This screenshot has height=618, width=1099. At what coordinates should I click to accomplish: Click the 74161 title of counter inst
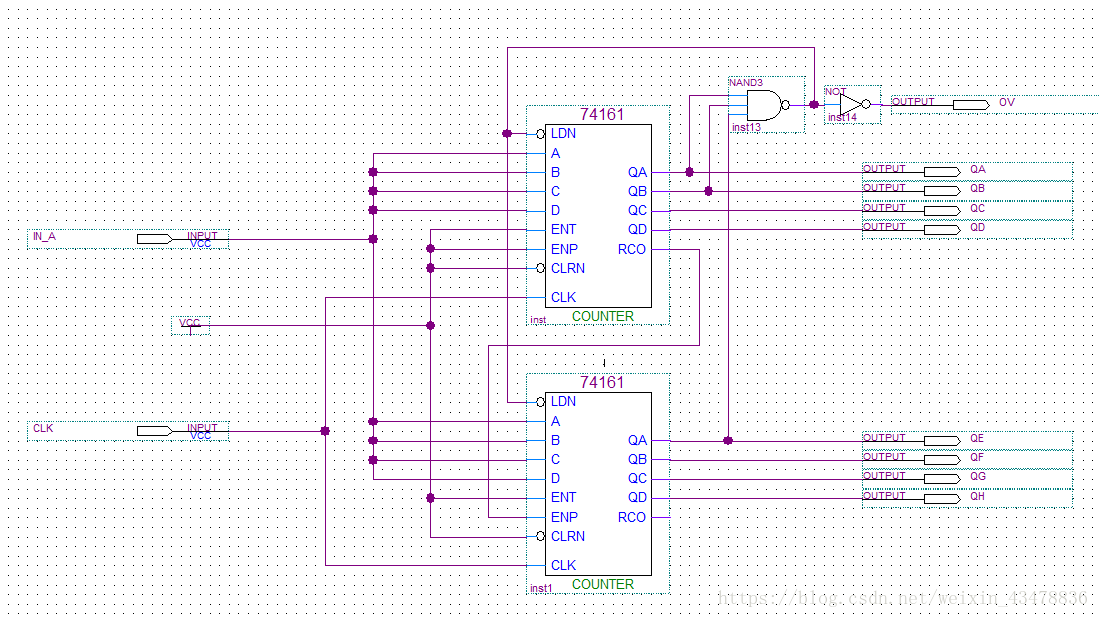click(601, 114)
